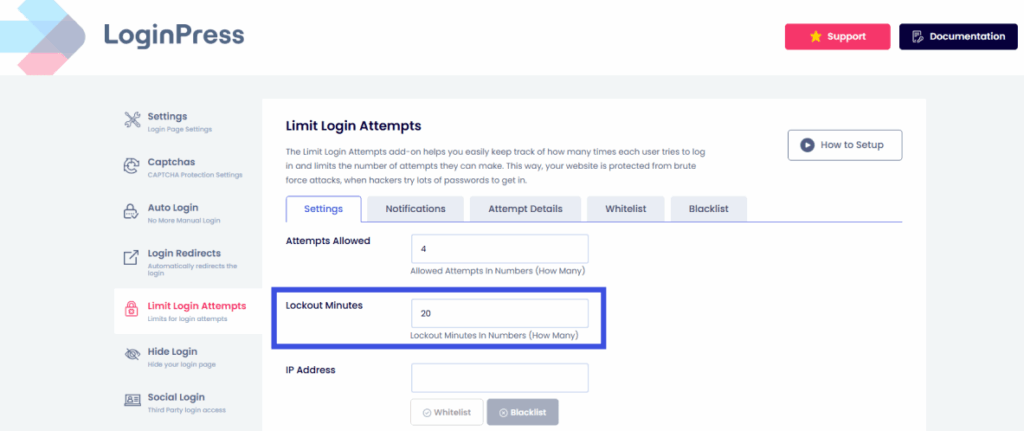
Task: Click the Social Login icon
Action: coord(132,400)
